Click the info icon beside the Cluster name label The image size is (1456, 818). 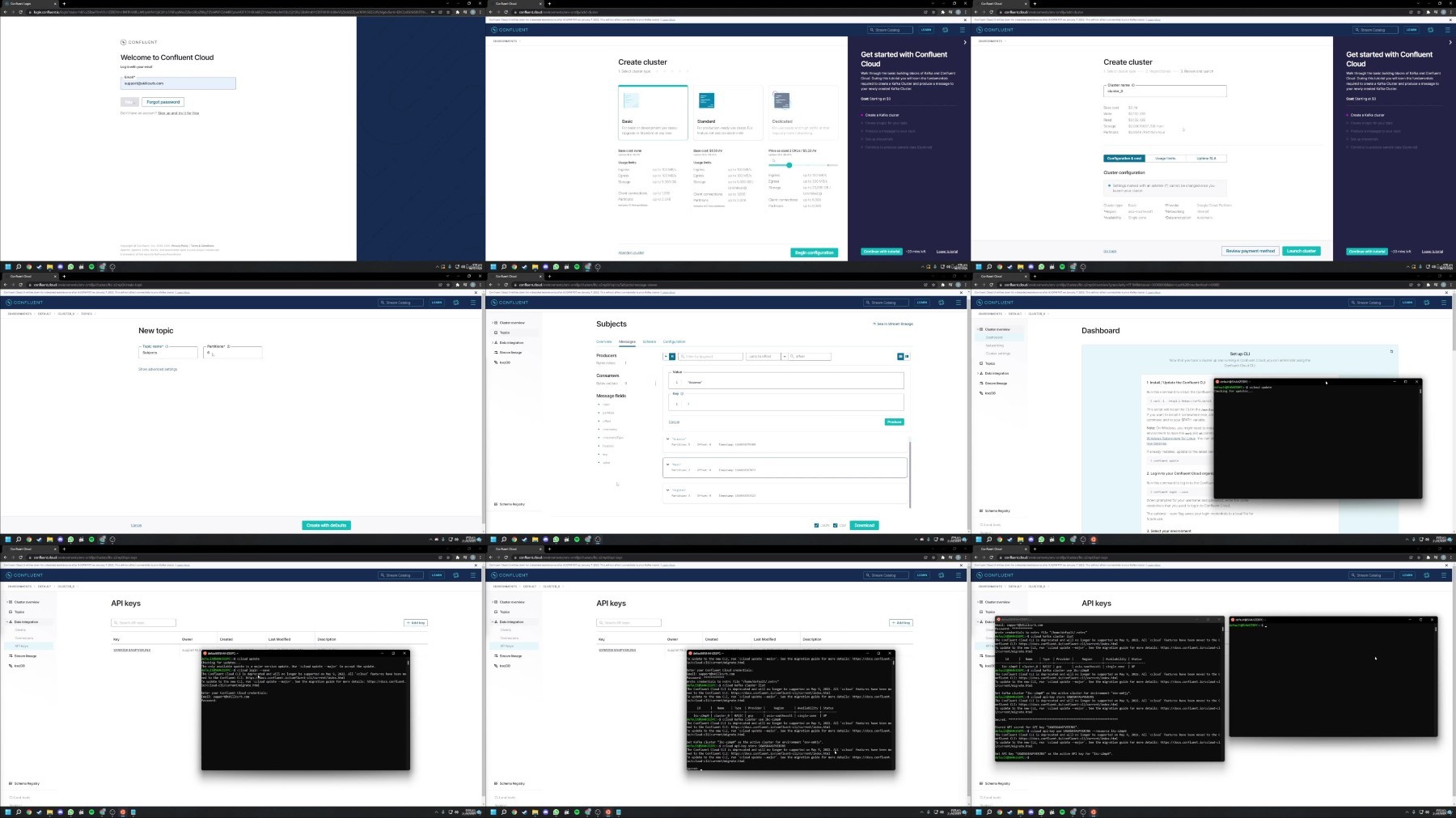click(x=1133, y=85)
